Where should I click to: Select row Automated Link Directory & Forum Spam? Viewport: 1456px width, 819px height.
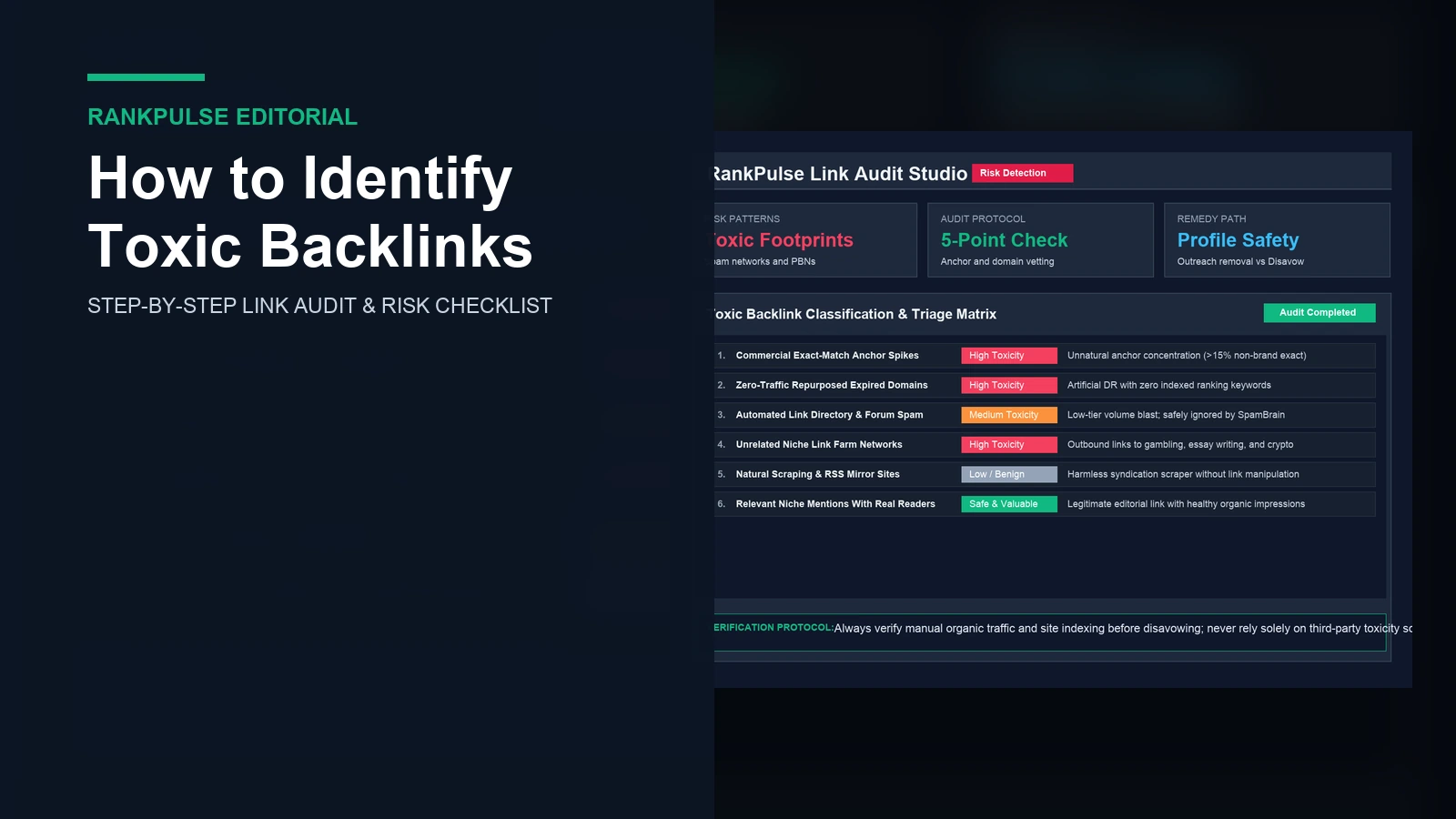[x=1045, y=415]
